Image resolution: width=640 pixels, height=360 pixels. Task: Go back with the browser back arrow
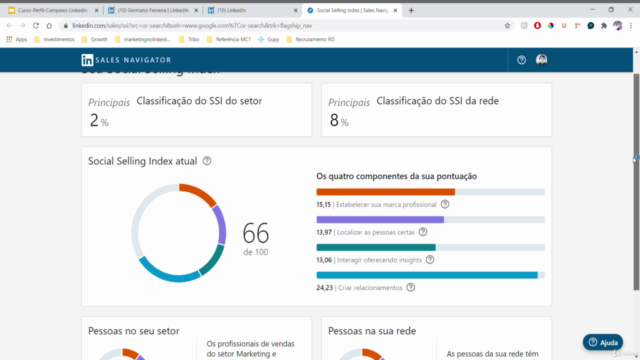coord(9,25)
